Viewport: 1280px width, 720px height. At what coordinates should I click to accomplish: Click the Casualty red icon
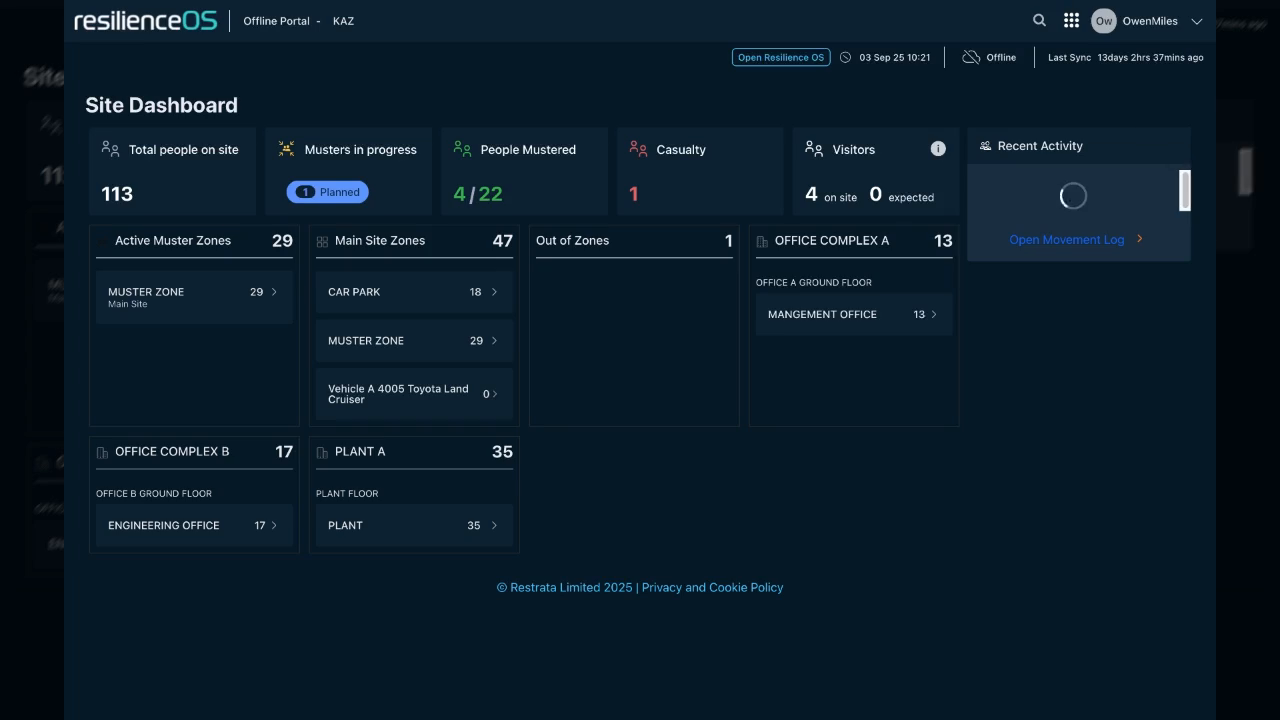[x=638, y=149]
